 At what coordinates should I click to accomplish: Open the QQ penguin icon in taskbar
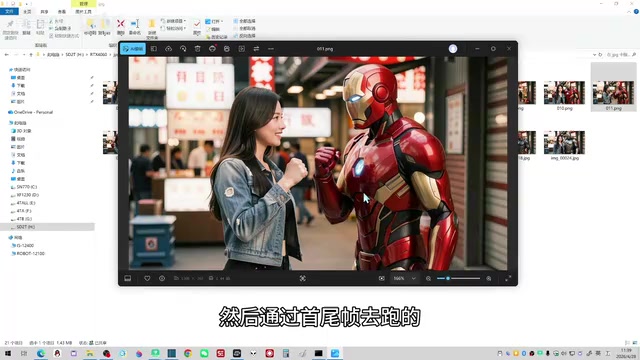(x=57, y=353)
